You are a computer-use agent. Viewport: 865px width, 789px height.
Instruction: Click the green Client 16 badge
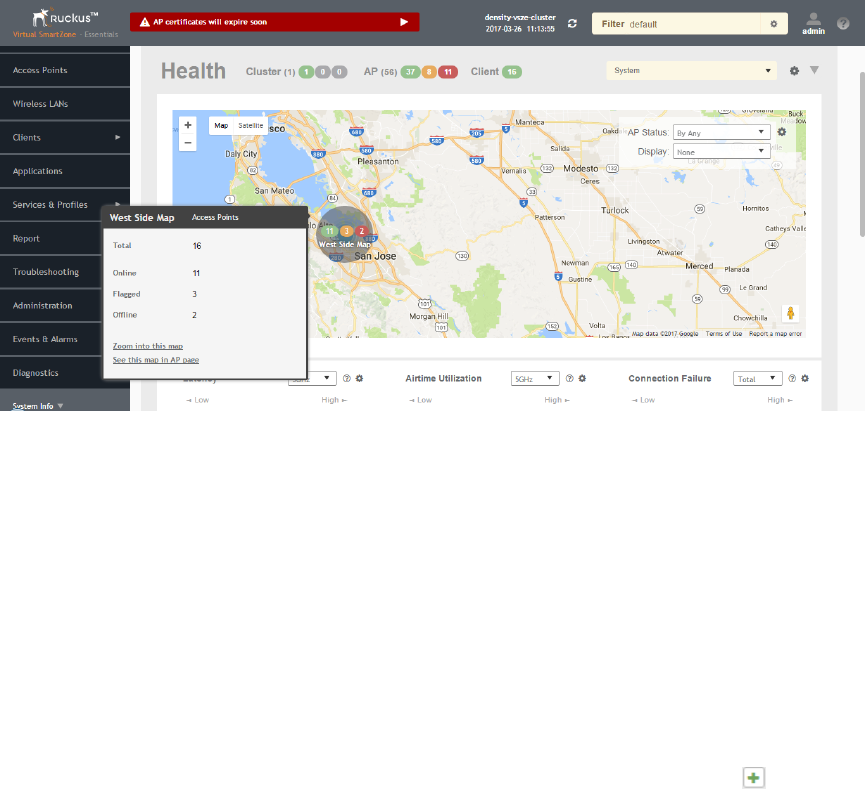pyautogui.click(x=512, y=72)
